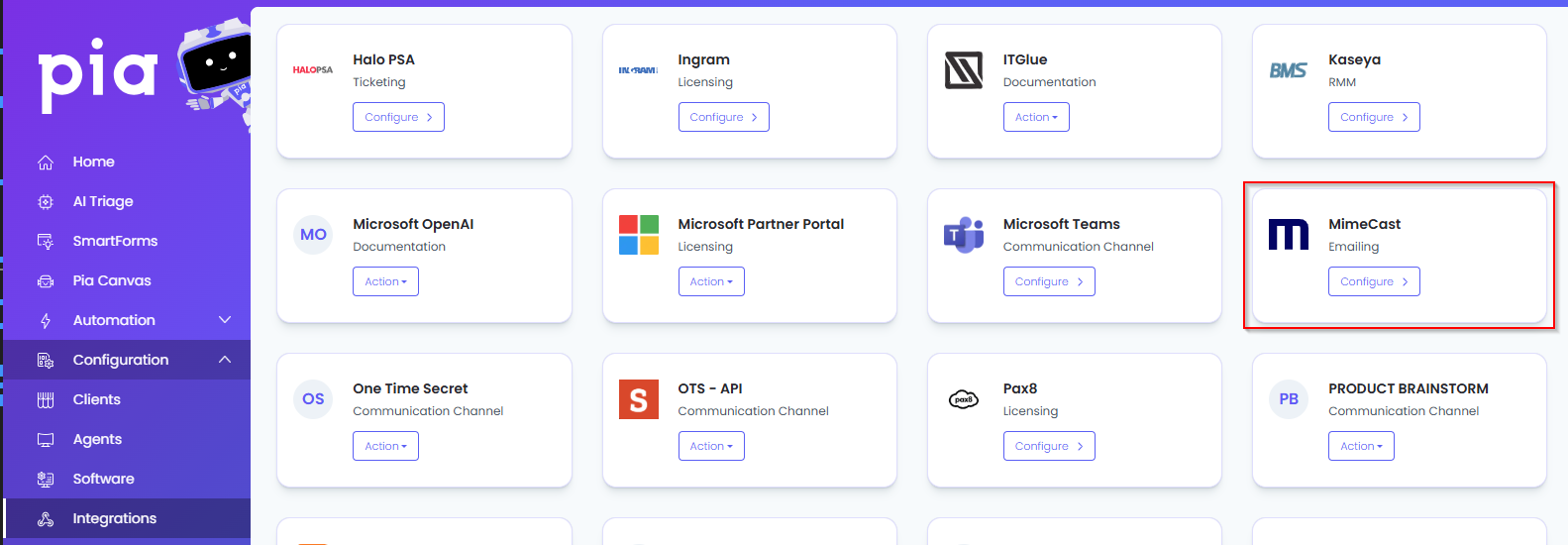Open OTS - API Action dropdown
The height and width of the screenshot is (545, 1568).
(711, 446)
